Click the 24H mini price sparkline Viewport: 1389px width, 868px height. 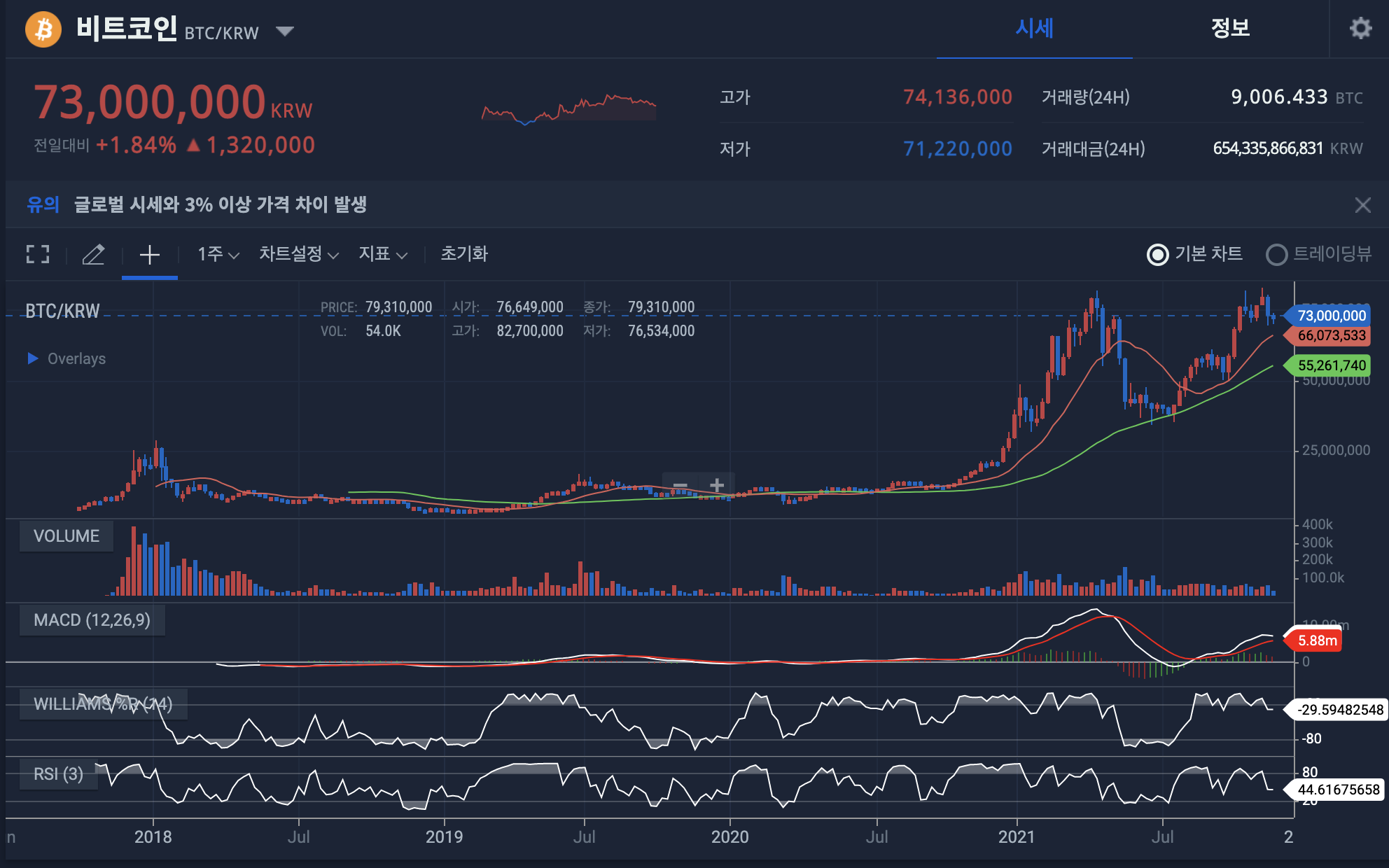pos(568,108)
